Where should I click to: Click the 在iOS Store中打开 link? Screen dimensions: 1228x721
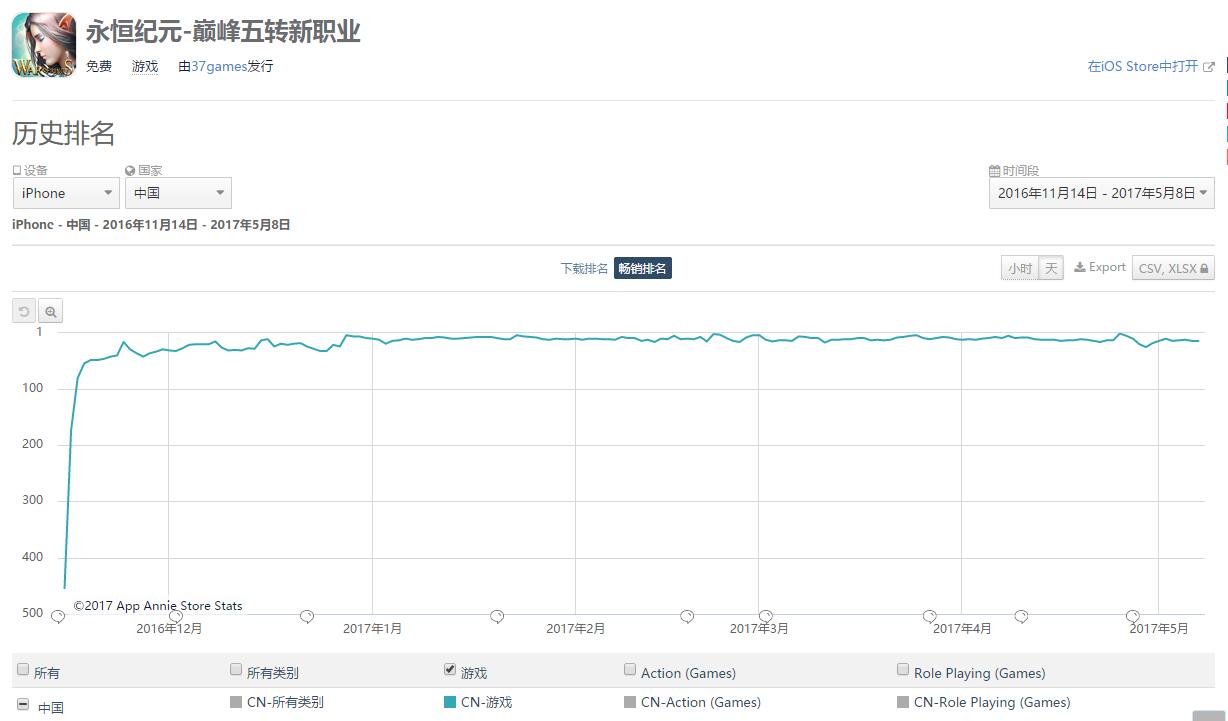tap(1150, 66)
